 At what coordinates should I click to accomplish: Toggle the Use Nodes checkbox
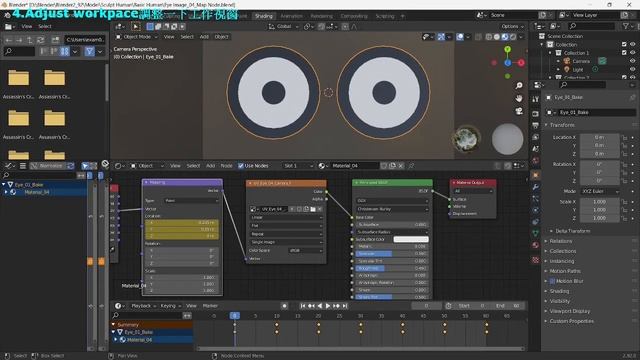241,166
